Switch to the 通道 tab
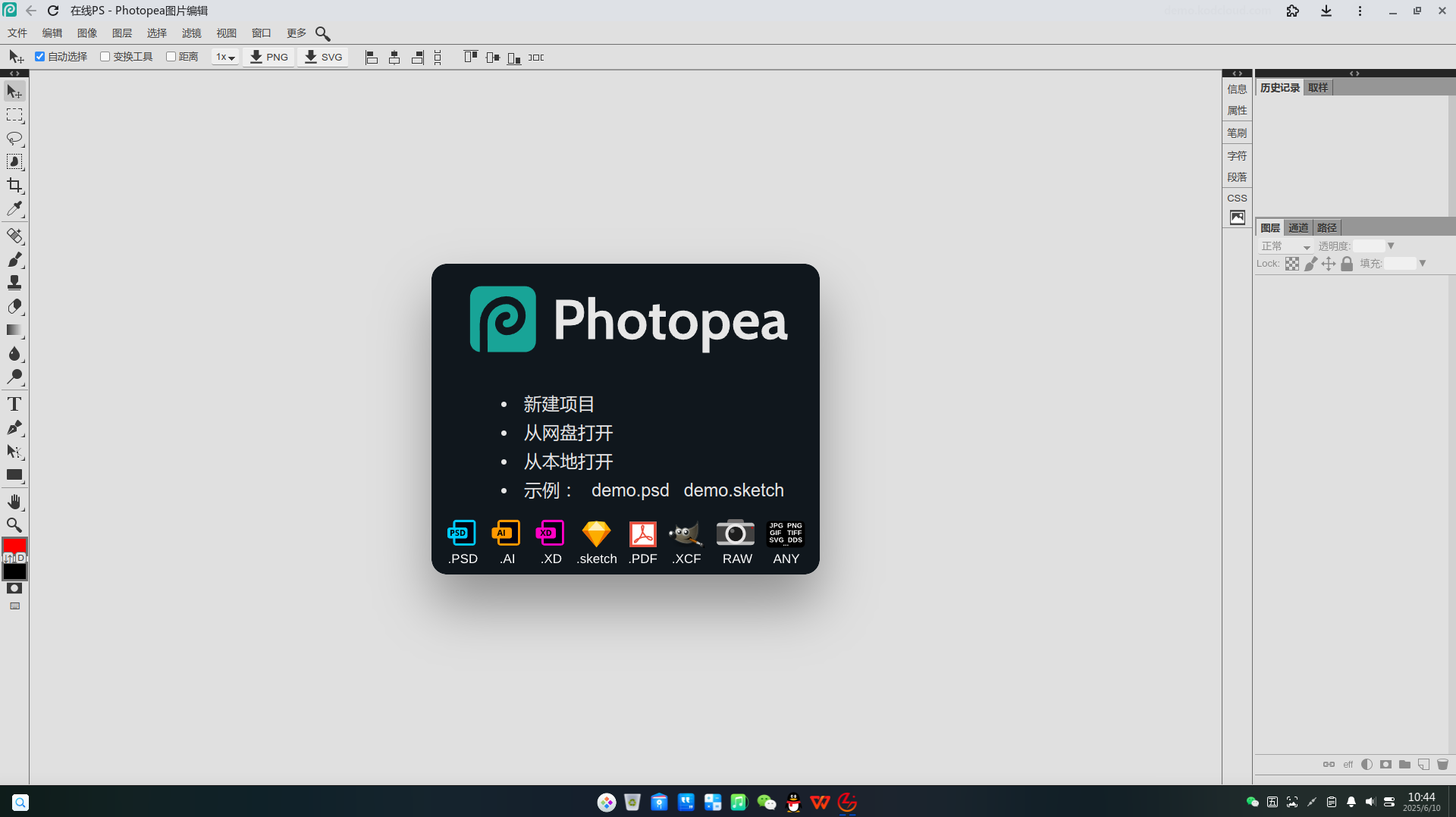Screen dimensions: 1456x817 click(x=1298, y=228)
